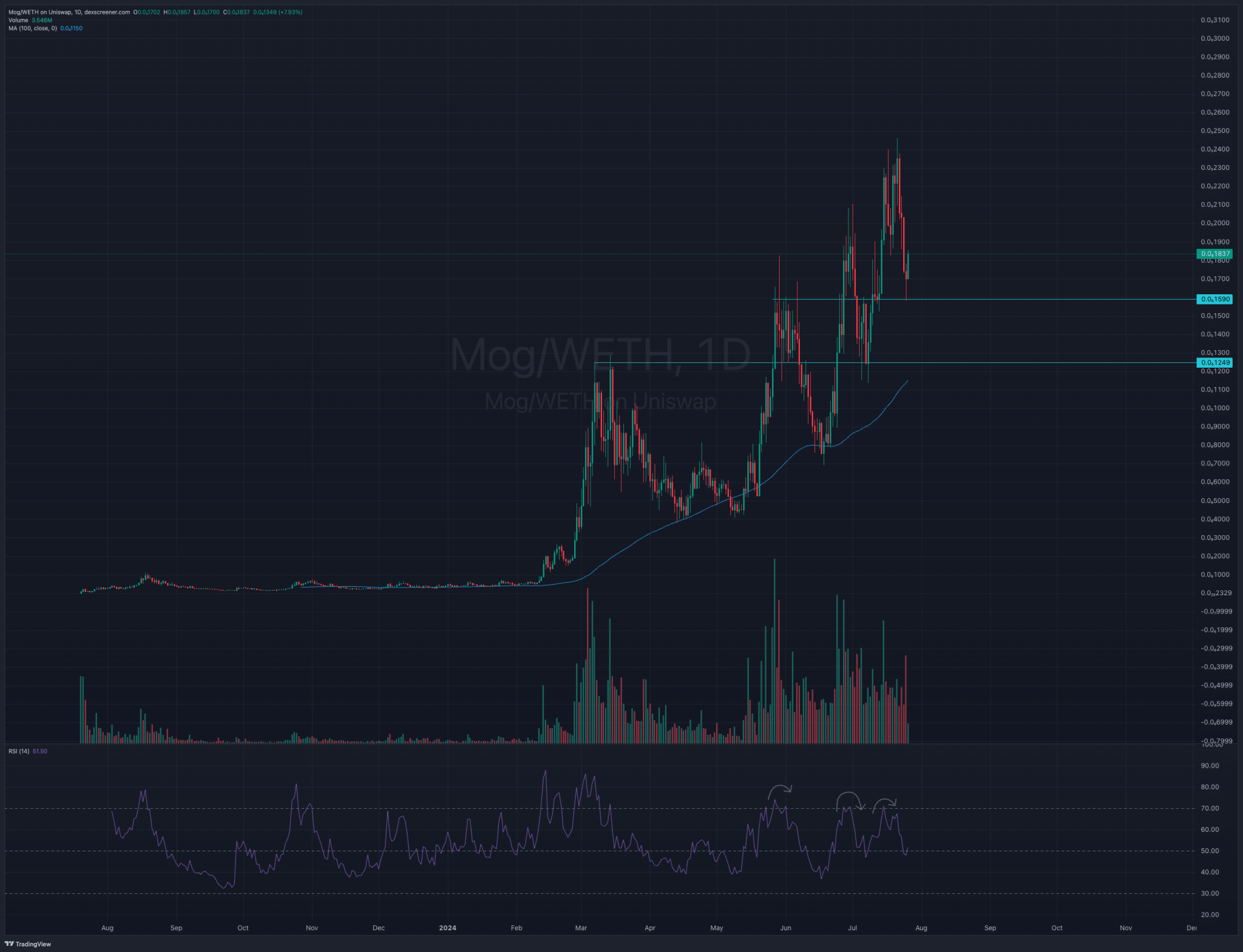
Task: Click the Volume 3.546M indicator legend
Action: point(30,20)
